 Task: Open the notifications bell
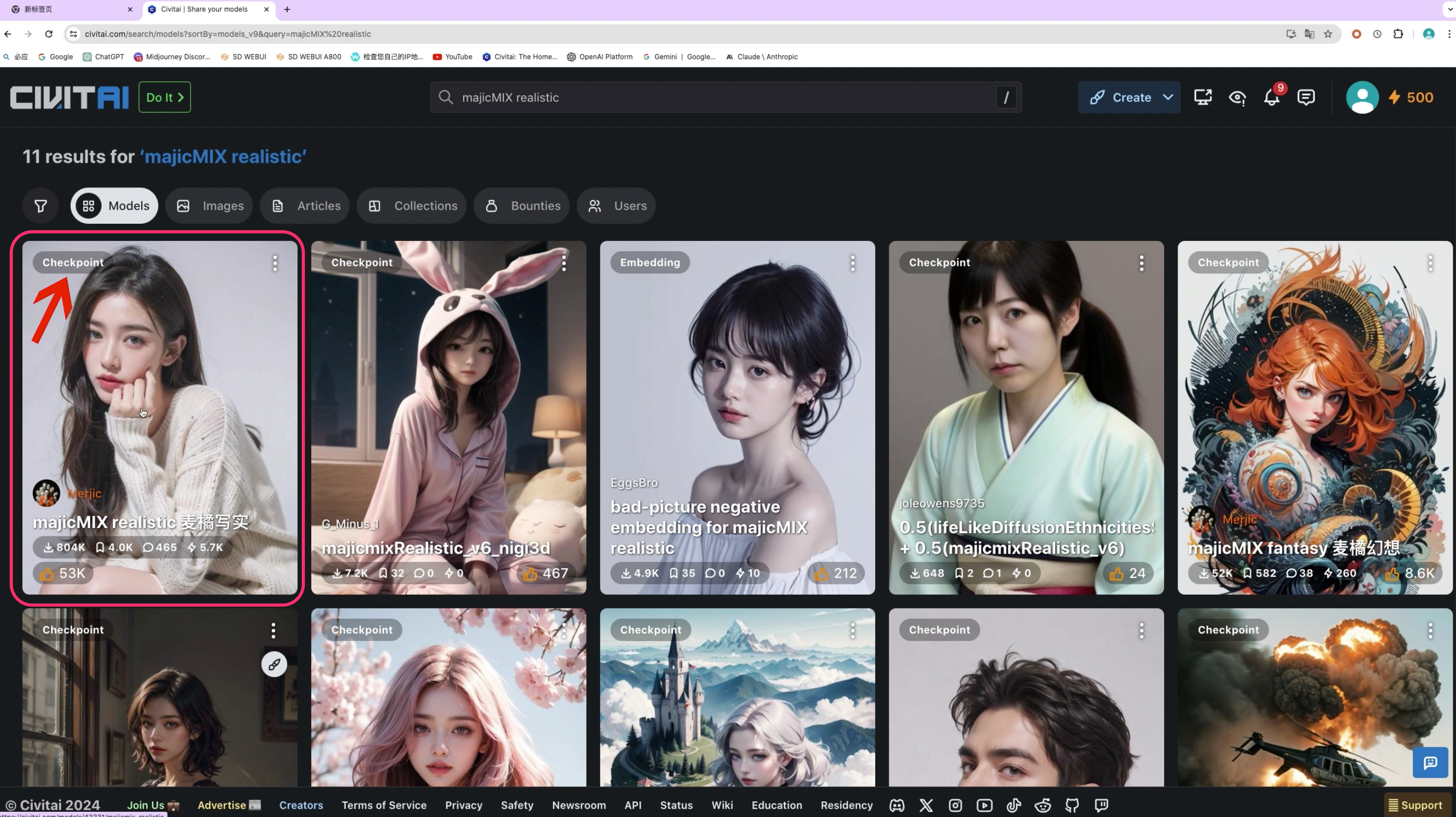click(x=1272, y=97)
